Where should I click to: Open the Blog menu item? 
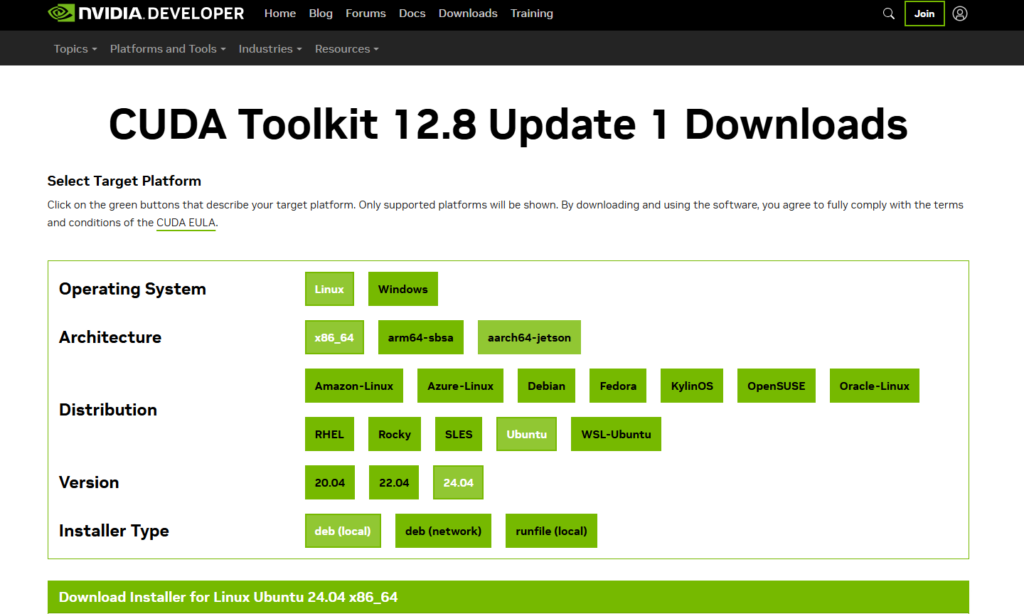coord(321,13)
